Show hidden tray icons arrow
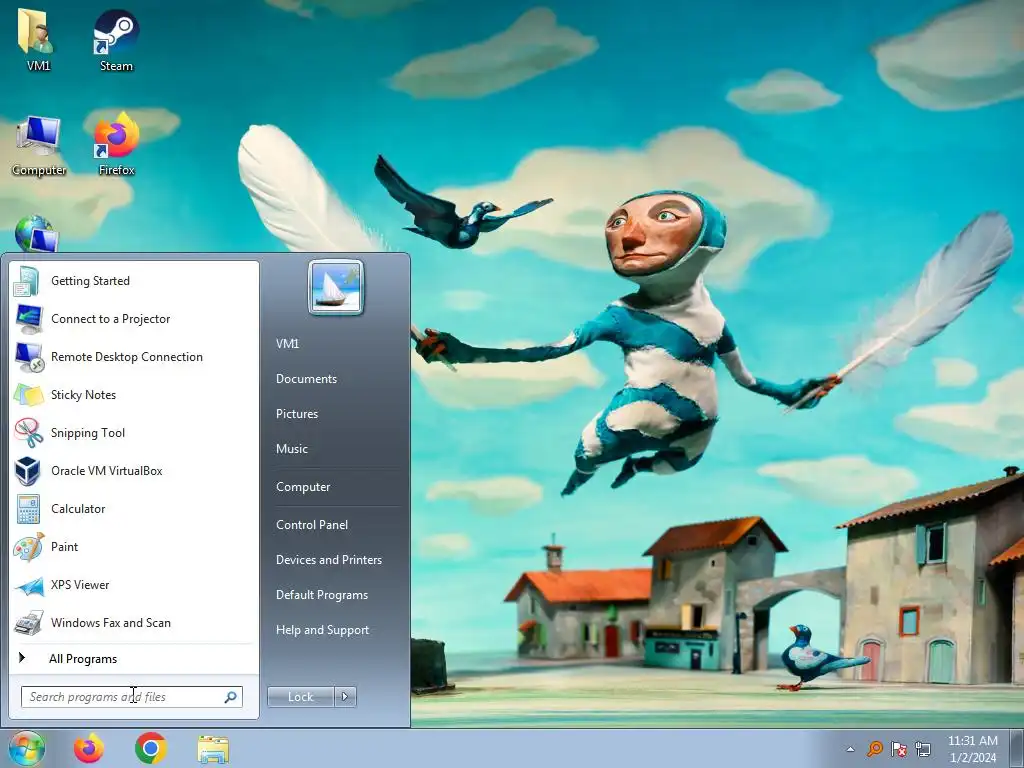 coord(850,749)
